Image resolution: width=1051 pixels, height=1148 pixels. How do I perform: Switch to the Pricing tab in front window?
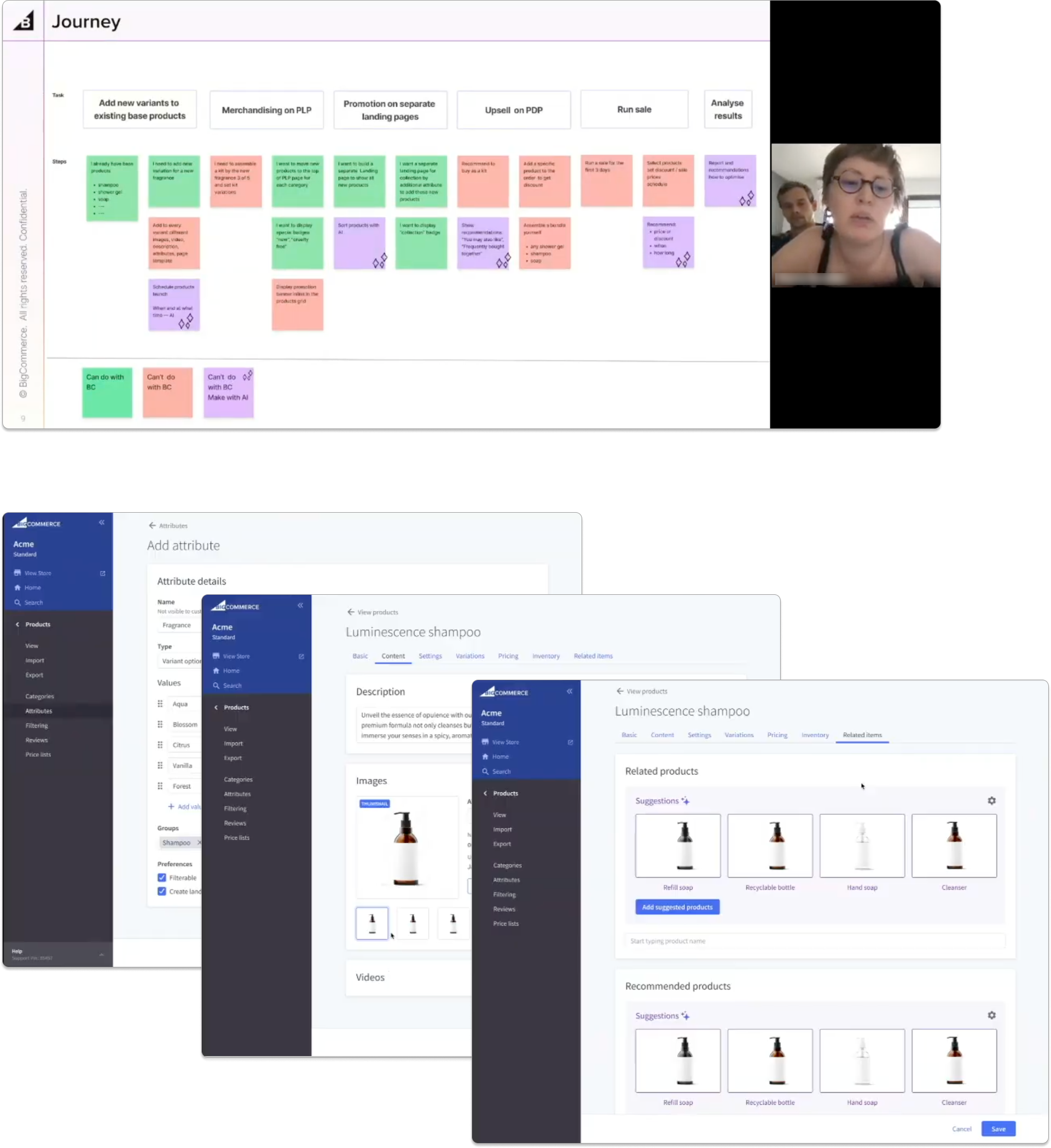pyautogui.click(x=776, y=735)
